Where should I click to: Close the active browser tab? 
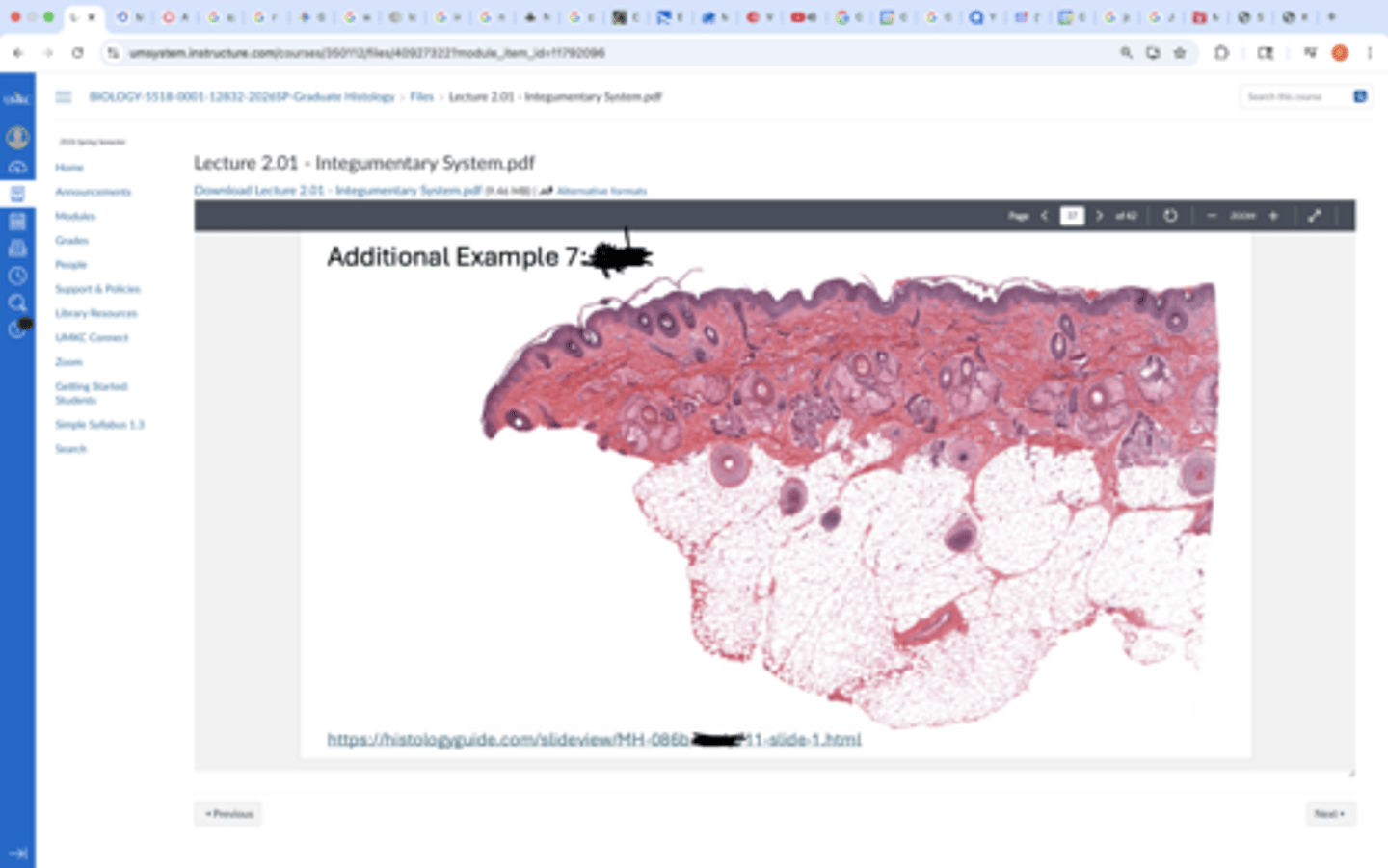93,16
